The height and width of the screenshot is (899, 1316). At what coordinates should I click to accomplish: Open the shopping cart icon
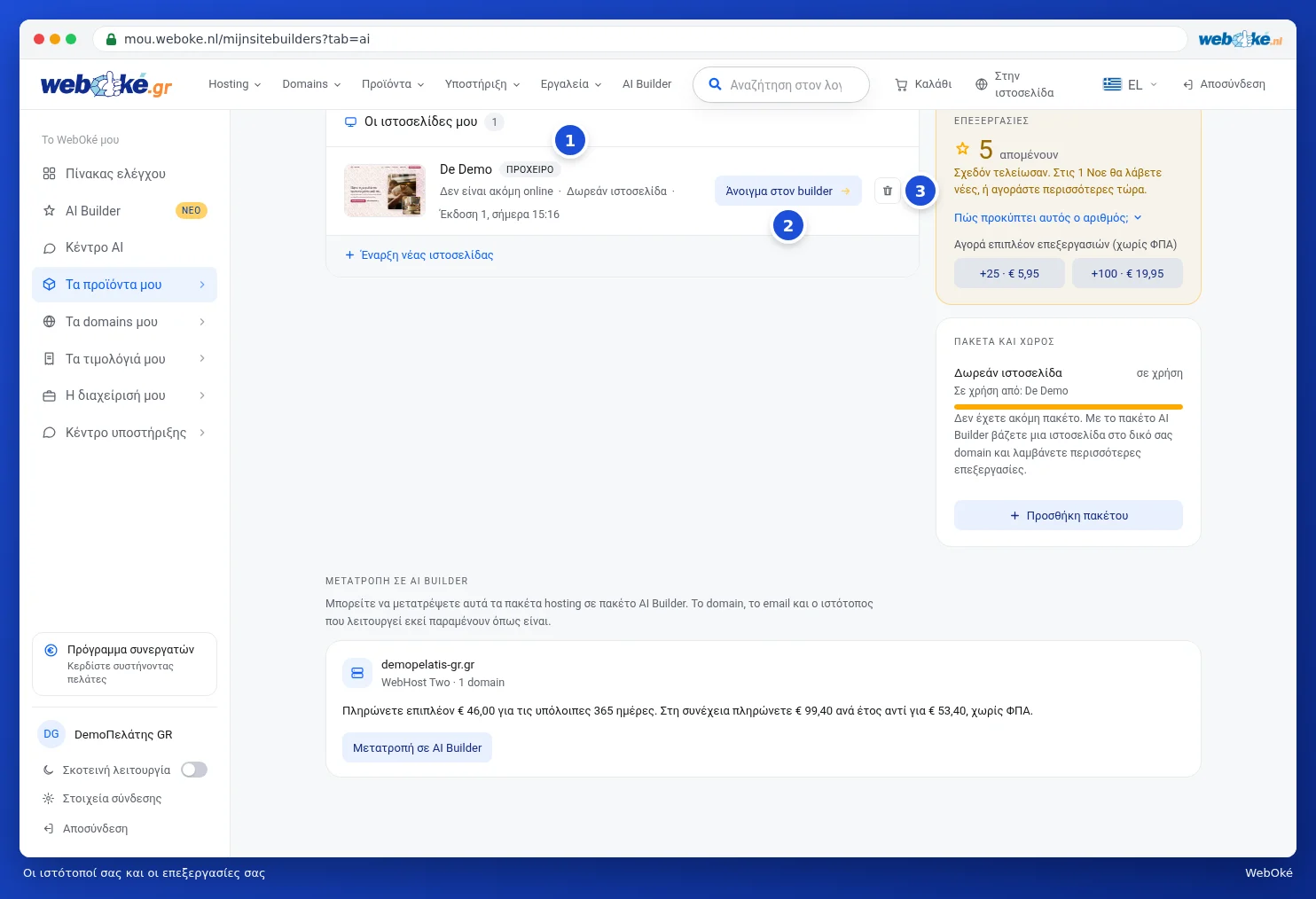[x=901, y=84]
